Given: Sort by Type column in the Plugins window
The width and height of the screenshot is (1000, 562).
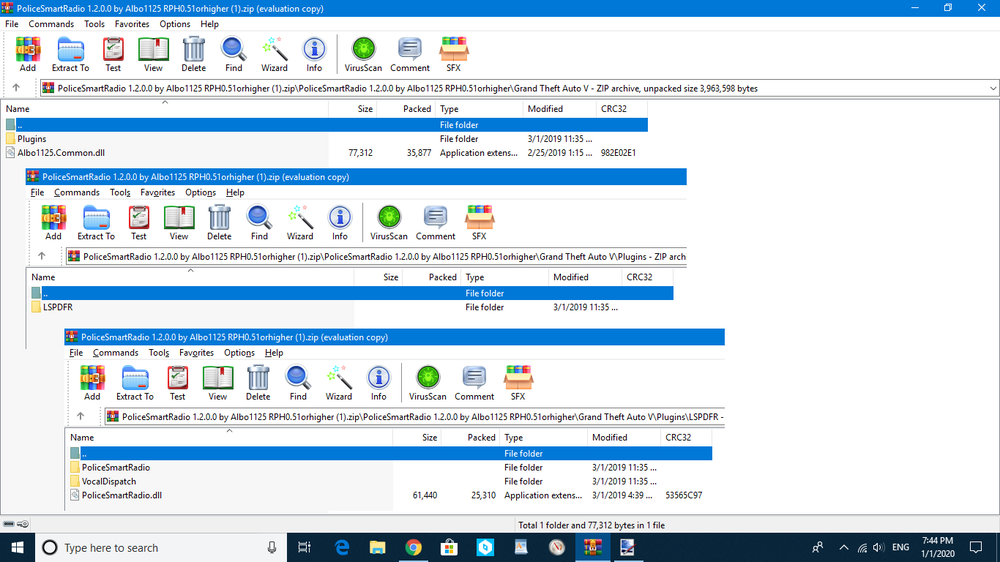Looking at the screenshot, I should 504,277.
